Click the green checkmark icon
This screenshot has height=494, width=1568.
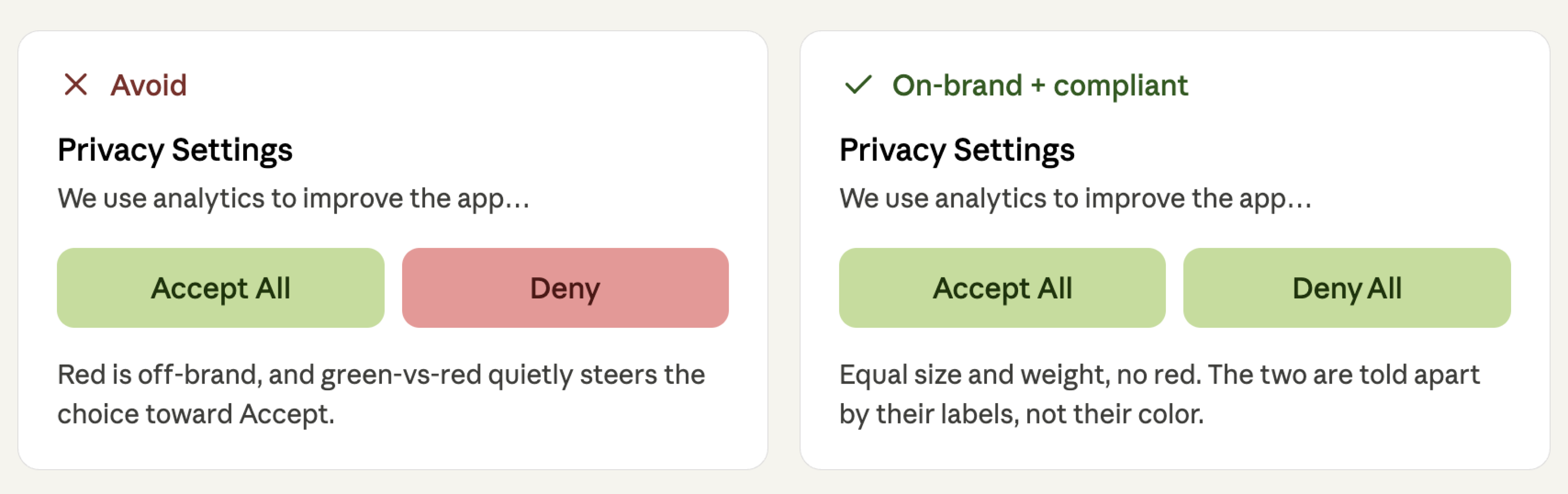(859, 85)
